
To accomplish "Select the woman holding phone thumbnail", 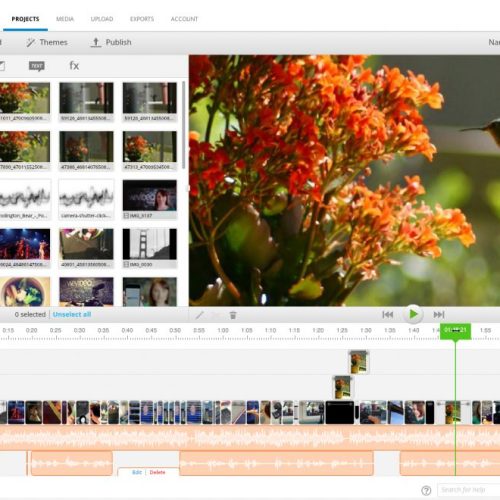I will pos(150,292).
